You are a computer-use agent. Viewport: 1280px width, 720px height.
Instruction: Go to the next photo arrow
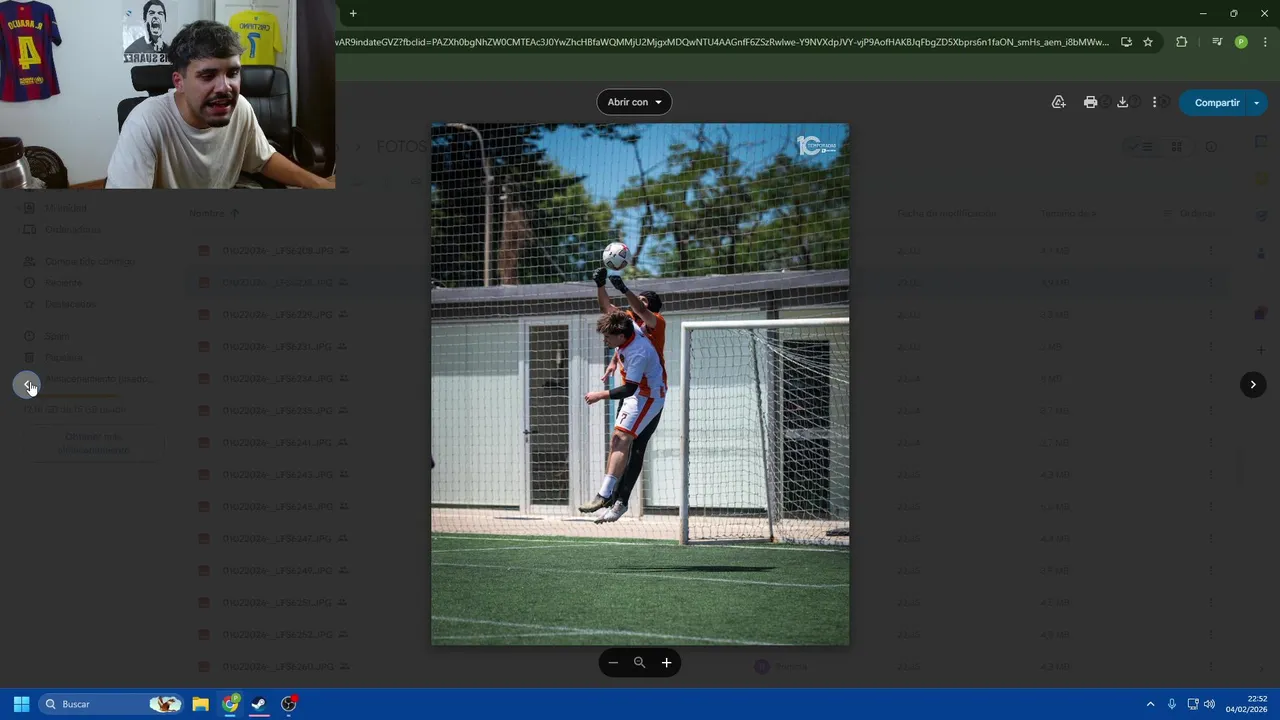click(1253, 384)
